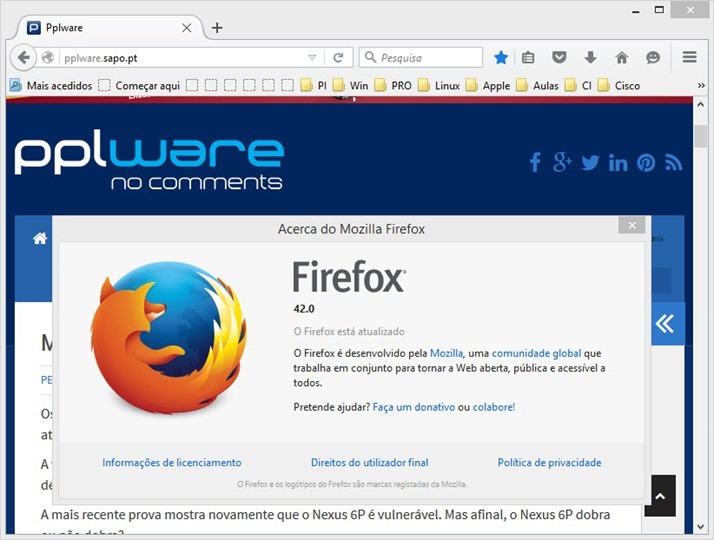Click the colabore! link
The height and width of the screenshot is (540, 714).
coord(494,407)
